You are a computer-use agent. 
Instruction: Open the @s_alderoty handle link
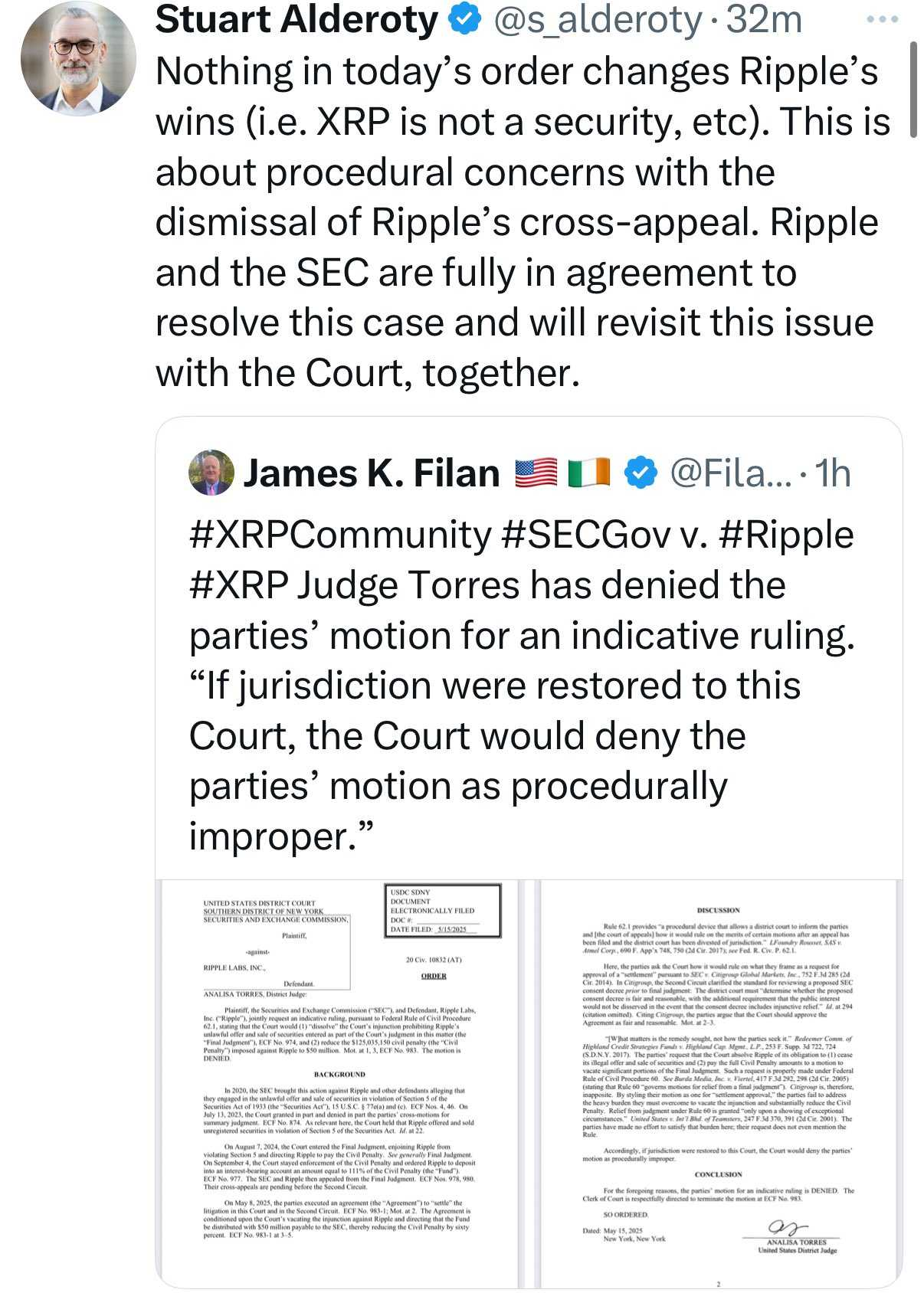point(596,21)
